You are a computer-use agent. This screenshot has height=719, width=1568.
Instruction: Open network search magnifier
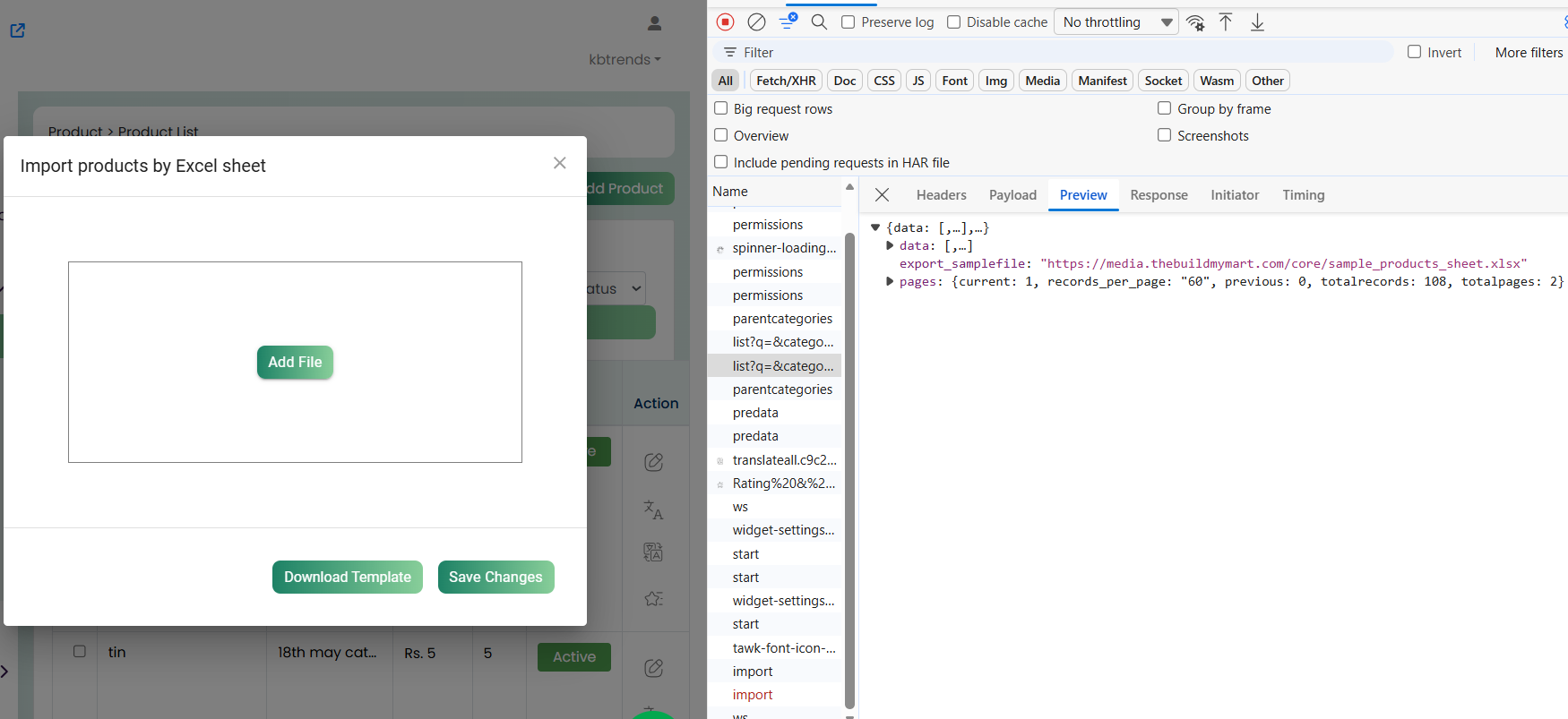coord(819,21)
